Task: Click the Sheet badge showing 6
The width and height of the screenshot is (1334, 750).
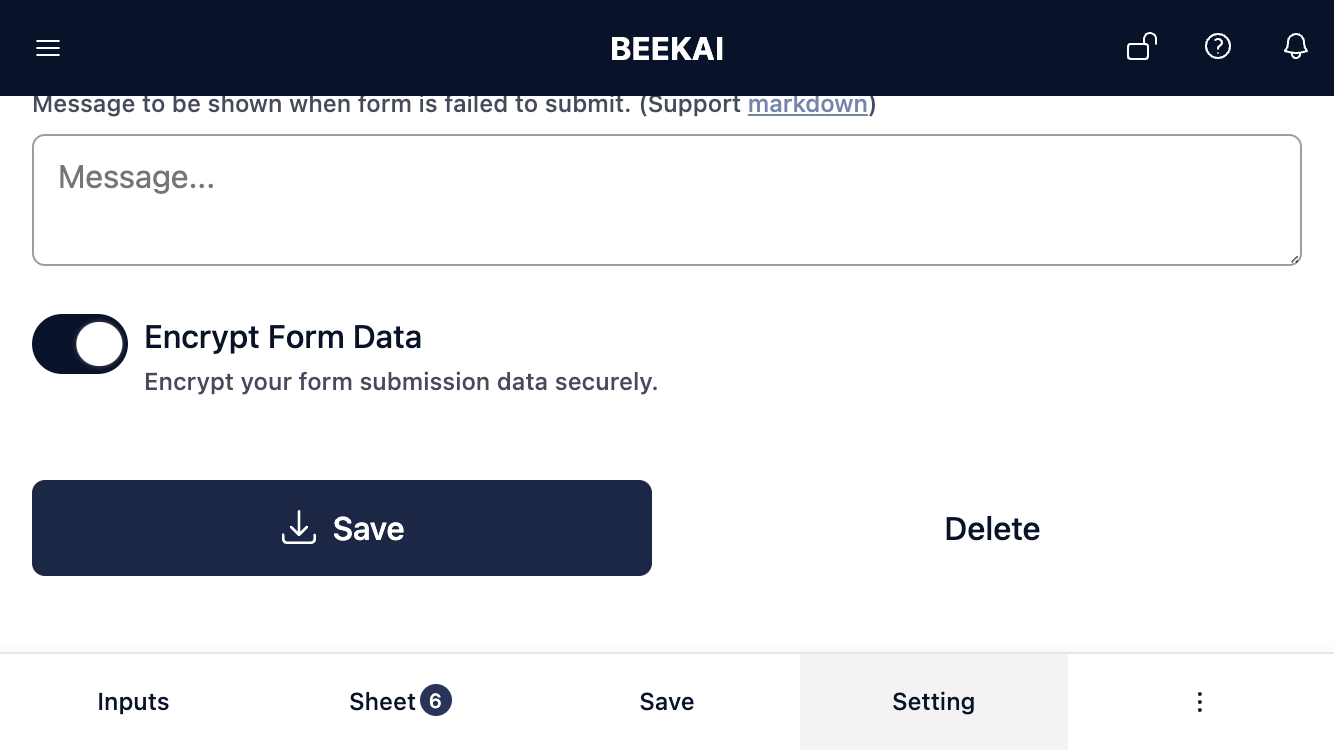Action: [436, 701]
